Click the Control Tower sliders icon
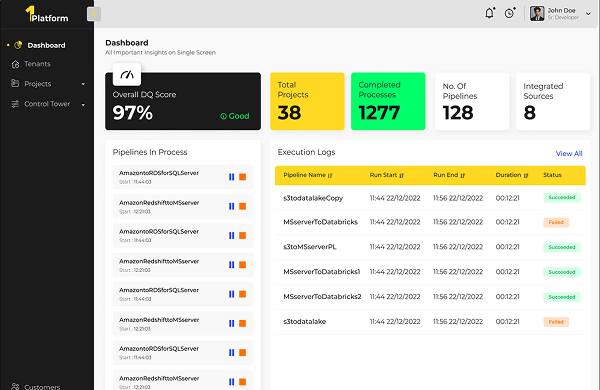 pyautogui.click(x=15, y=104)
